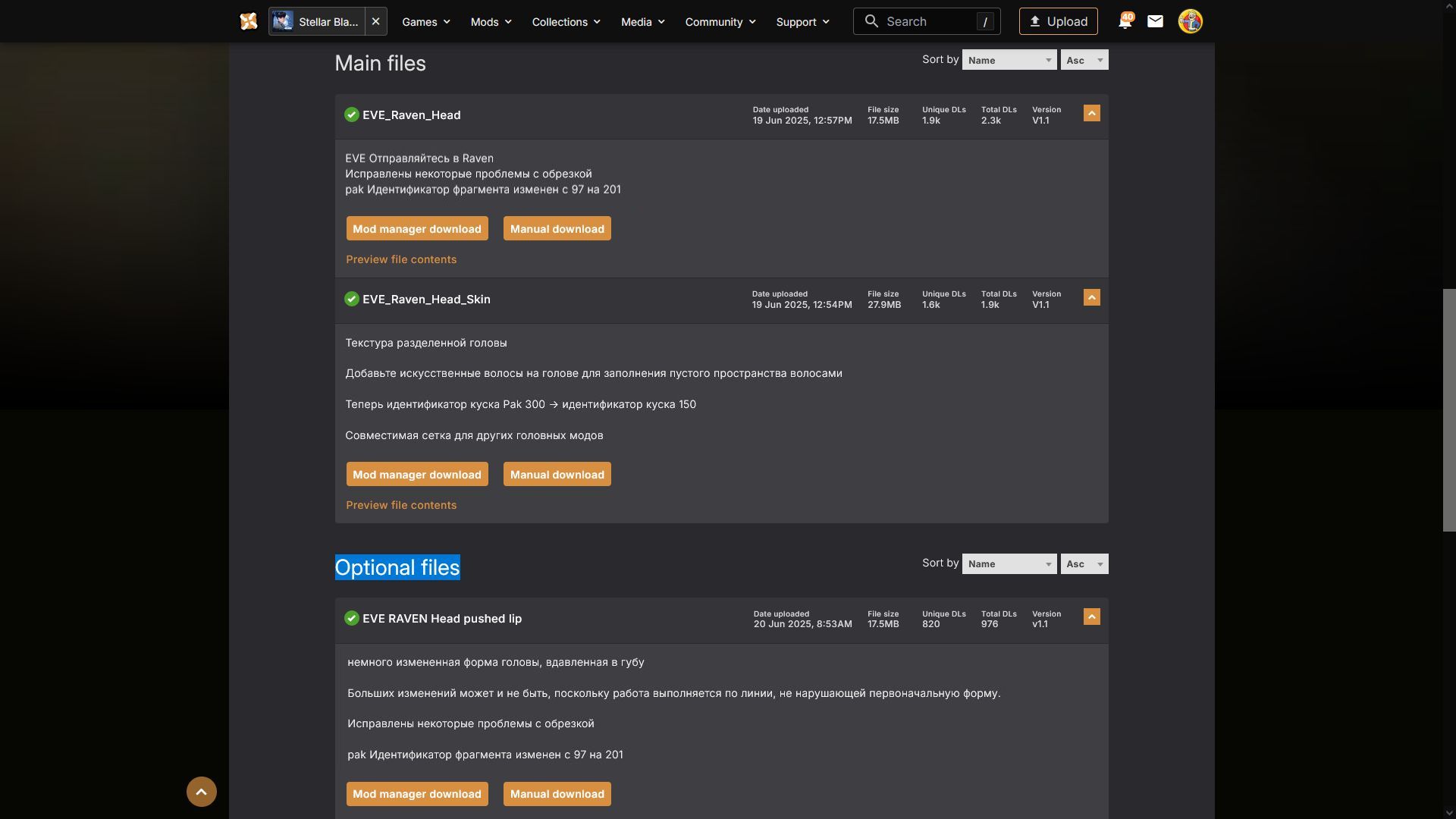Viewport: 1456px width, 819px height.
Task: Click Mod manager download for EVE_Raven_Head_Skin
Action: click(417, 474)
